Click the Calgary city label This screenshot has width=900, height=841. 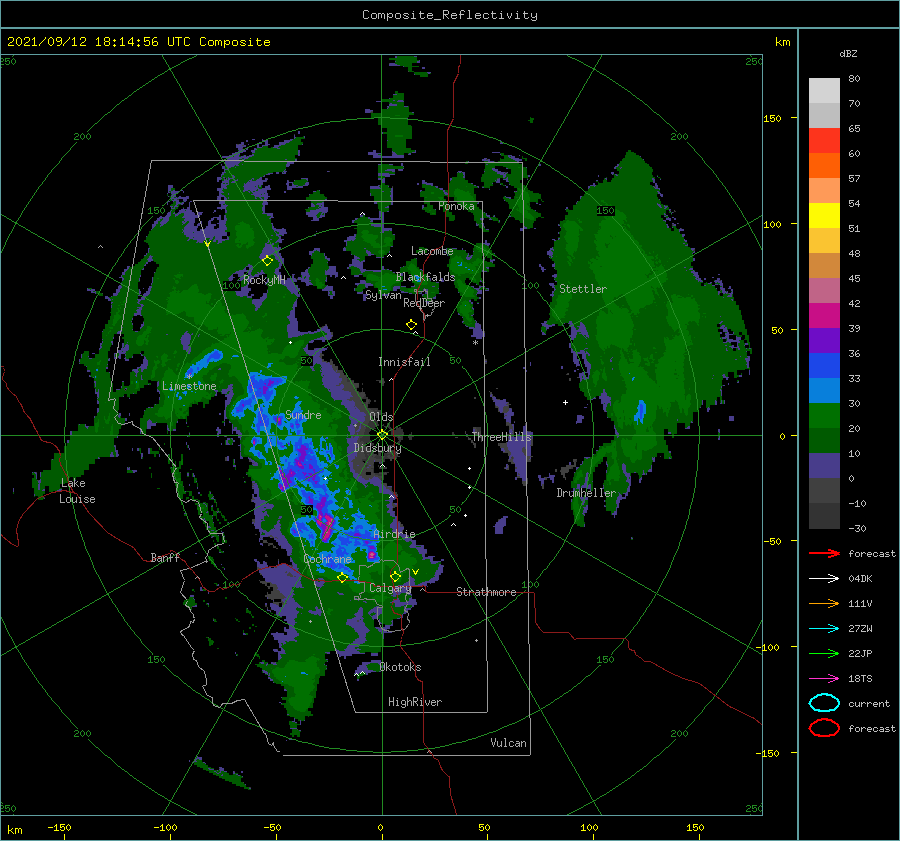390,588
